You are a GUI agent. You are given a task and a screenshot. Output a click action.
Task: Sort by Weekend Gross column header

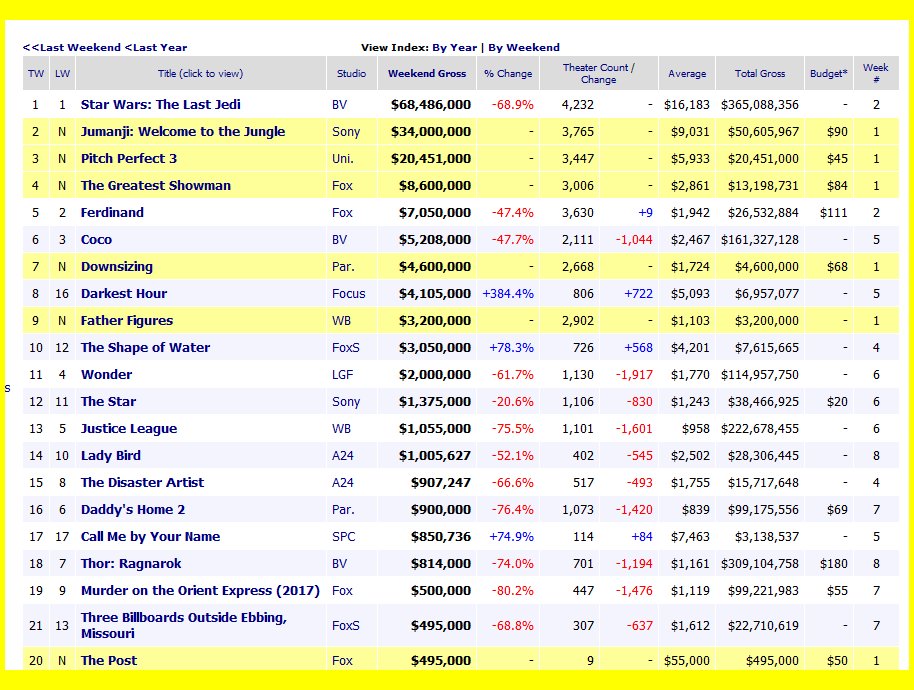click(427, 73)
